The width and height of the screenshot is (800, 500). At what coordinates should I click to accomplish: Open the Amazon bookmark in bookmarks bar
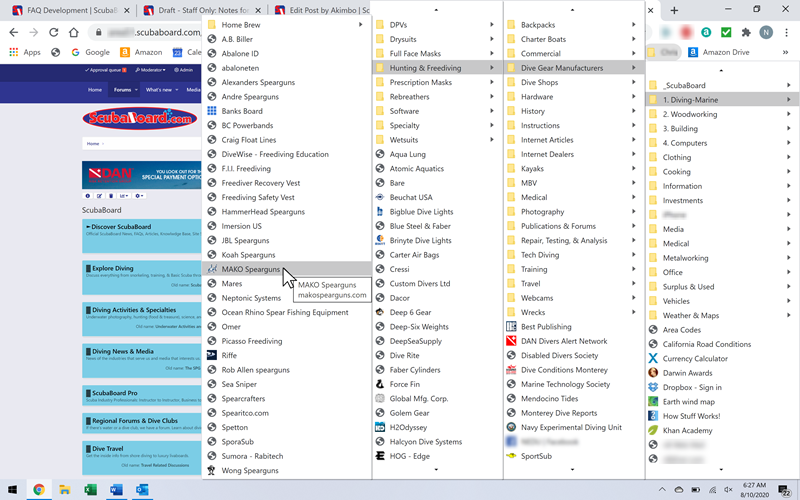141,52
